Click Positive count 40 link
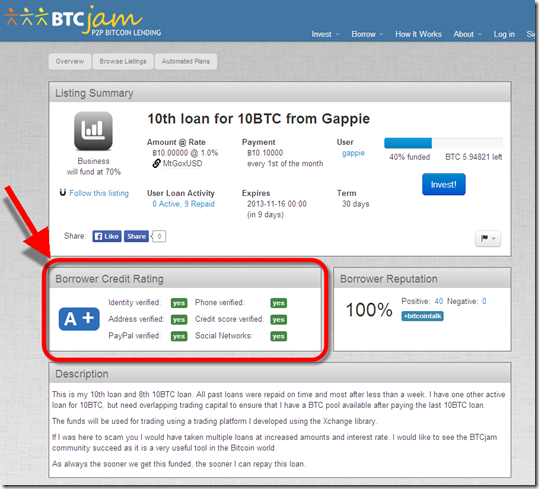 [439, 301]
